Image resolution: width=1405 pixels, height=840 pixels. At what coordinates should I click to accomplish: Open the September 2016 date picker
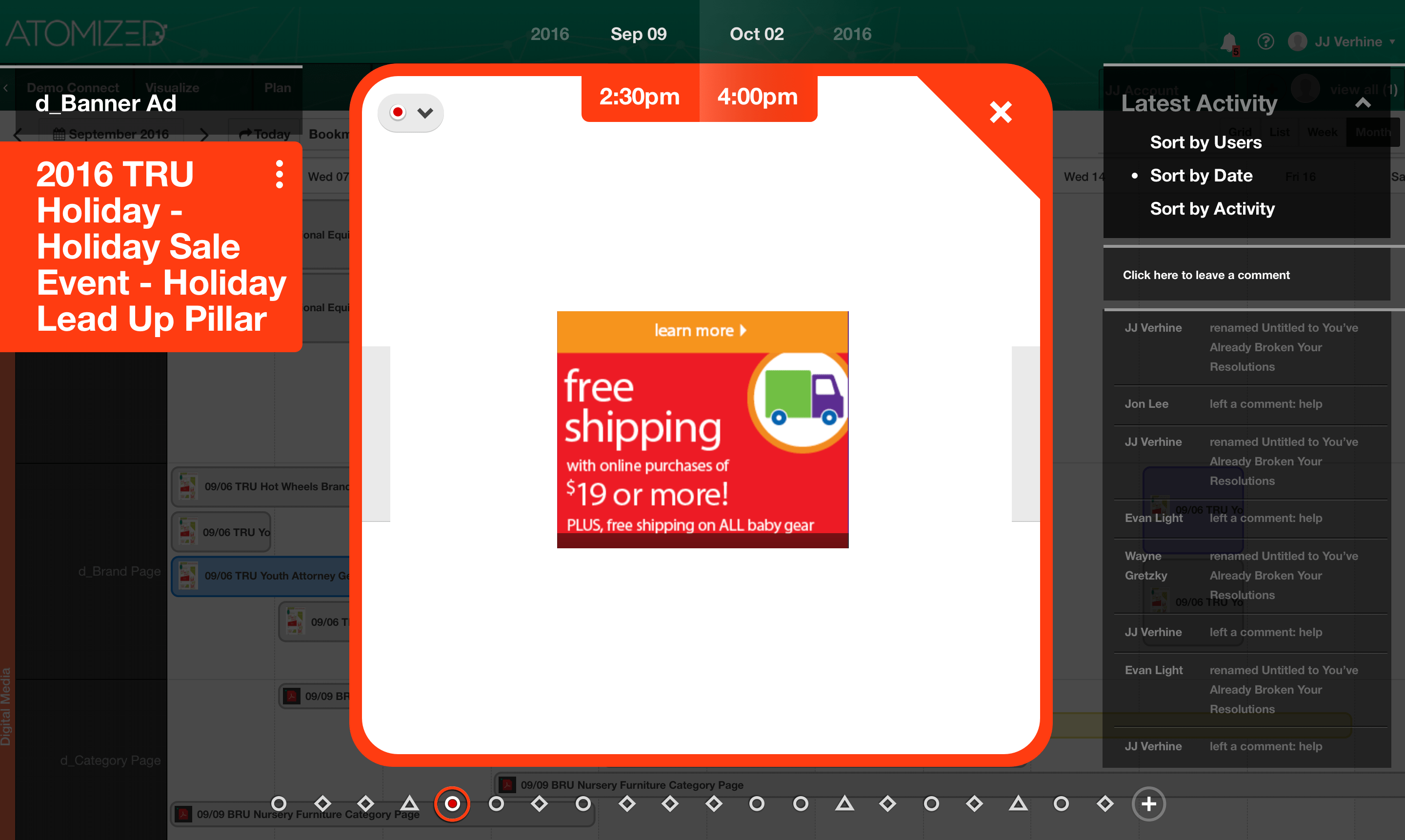click(x=111, y=134)
